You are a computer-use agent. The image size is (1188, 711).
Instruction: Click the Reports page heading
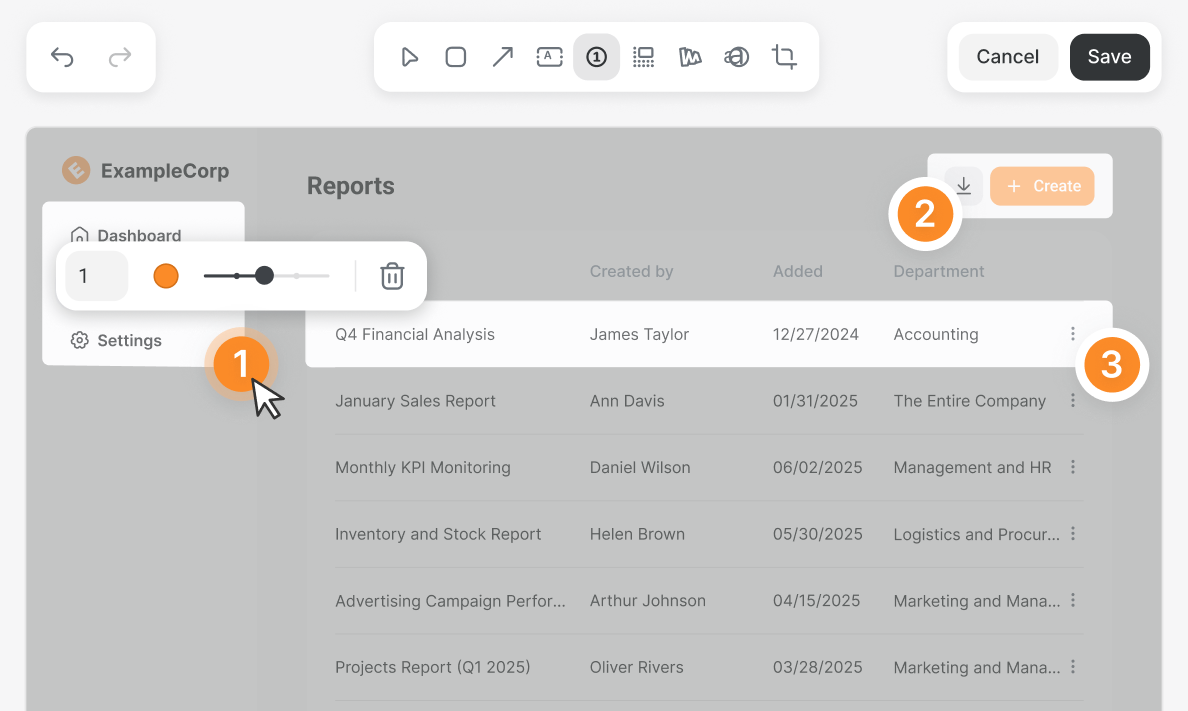click(x=351, y=186)
